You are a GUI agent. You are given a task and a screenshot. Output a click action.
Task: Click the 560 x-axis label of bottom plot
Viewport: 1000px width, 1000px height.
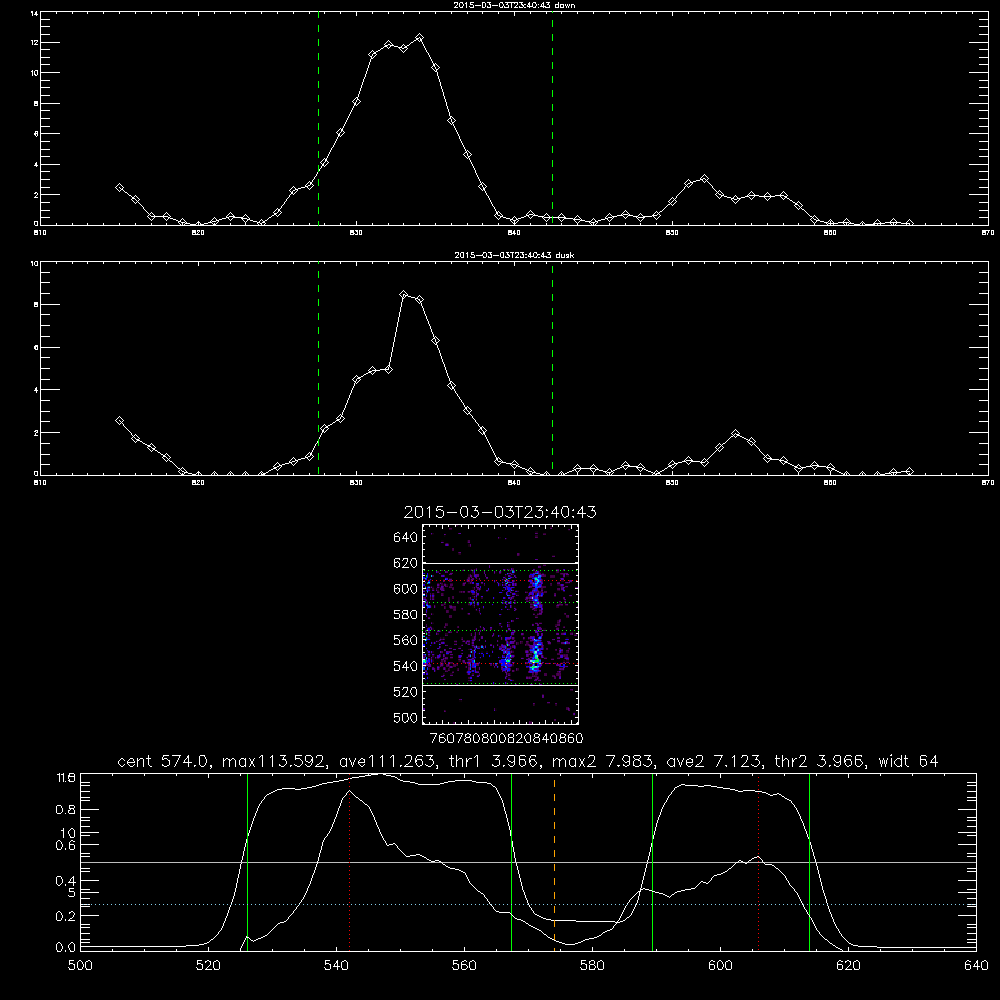pyautogui.click(x=464, y=966)
